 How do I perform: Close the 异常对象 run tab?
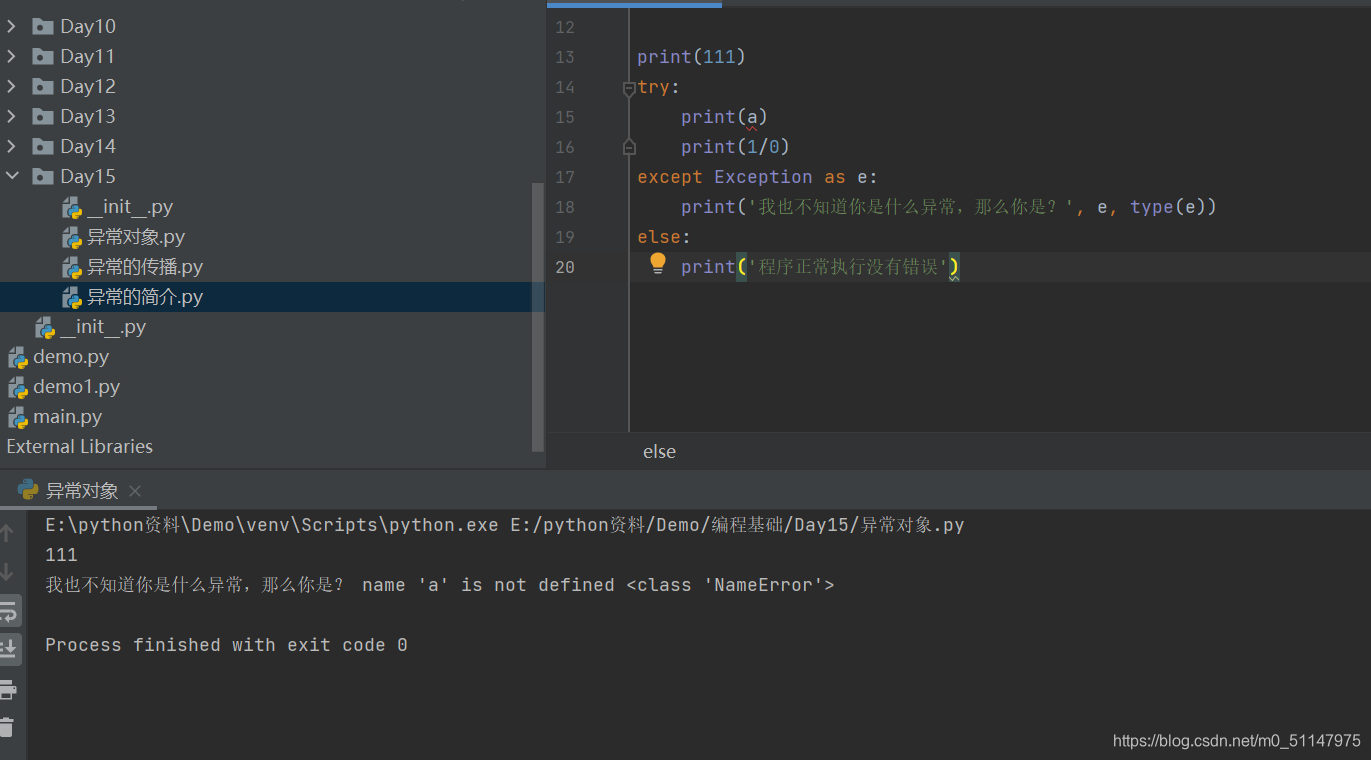click(135, 491)
